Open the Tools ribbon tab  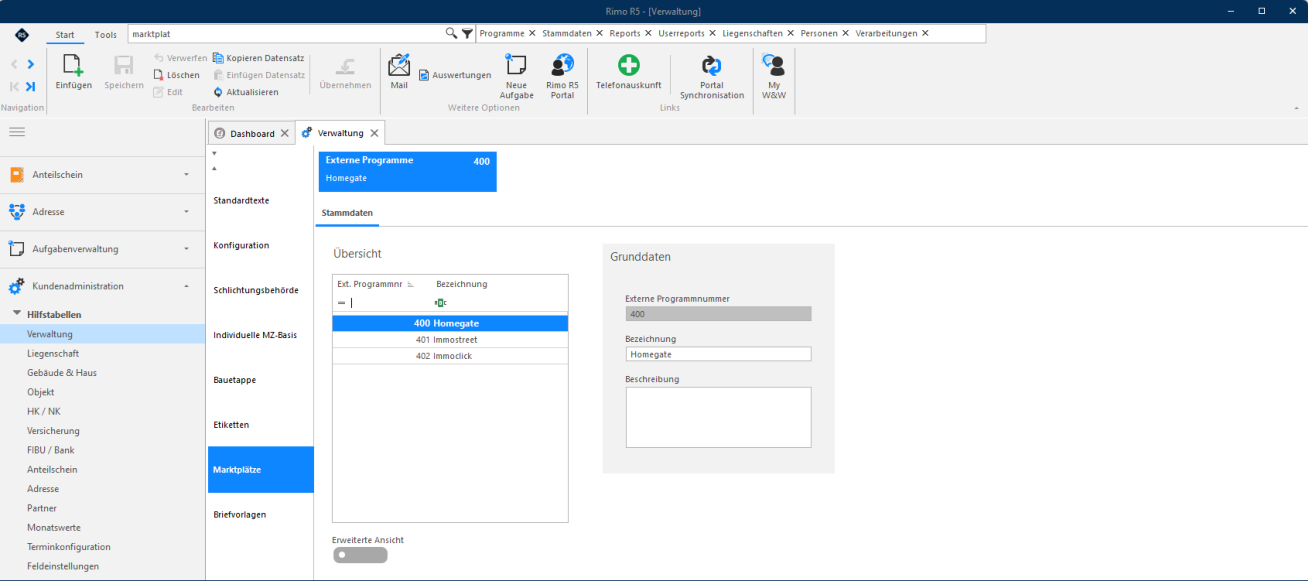tap(106, 35)
